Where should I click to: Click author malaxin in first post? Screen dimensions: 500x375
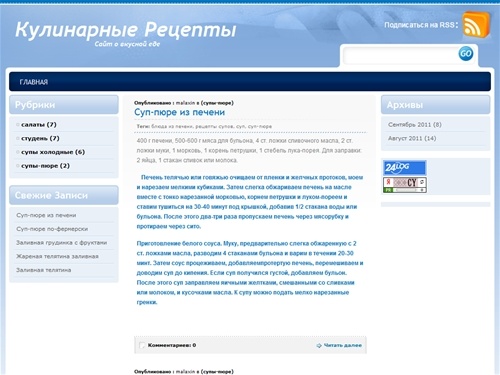[x=185, y=103]
